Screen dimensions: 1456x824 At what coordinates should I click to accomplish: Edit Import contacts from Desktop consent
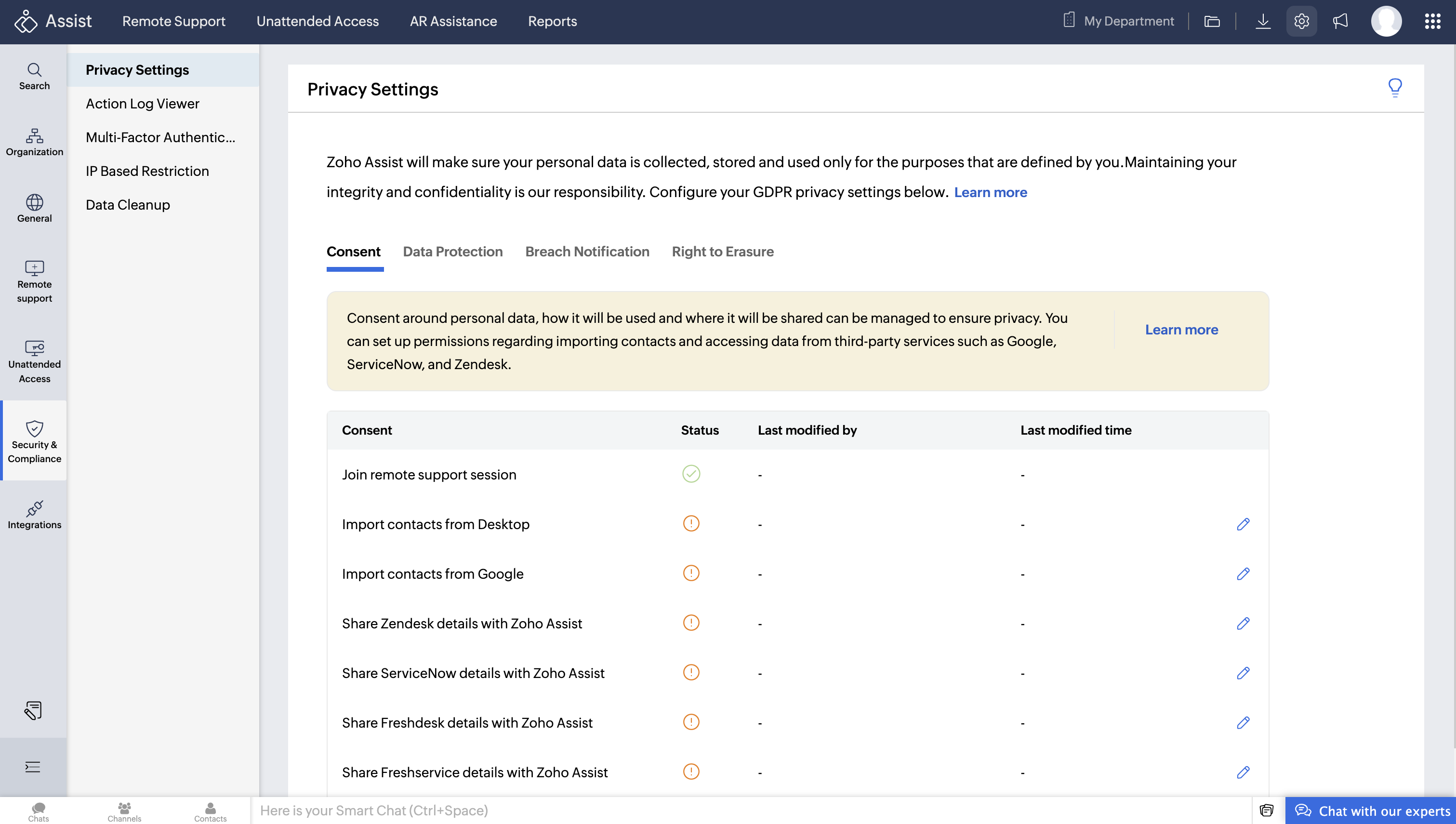(1243, 524)
